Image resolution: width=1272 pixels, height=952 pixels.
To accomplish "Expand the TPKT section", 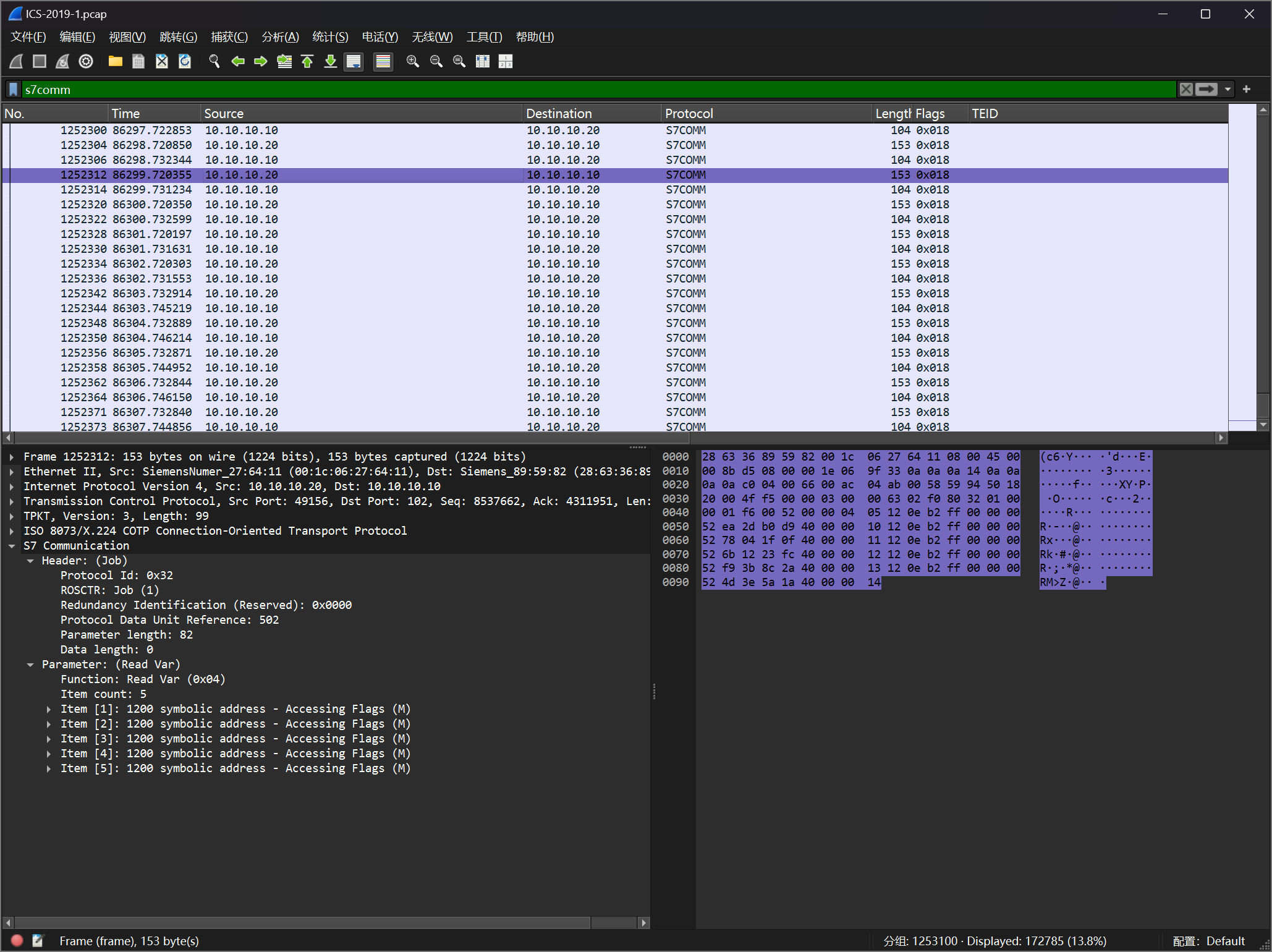I will 12,516.
